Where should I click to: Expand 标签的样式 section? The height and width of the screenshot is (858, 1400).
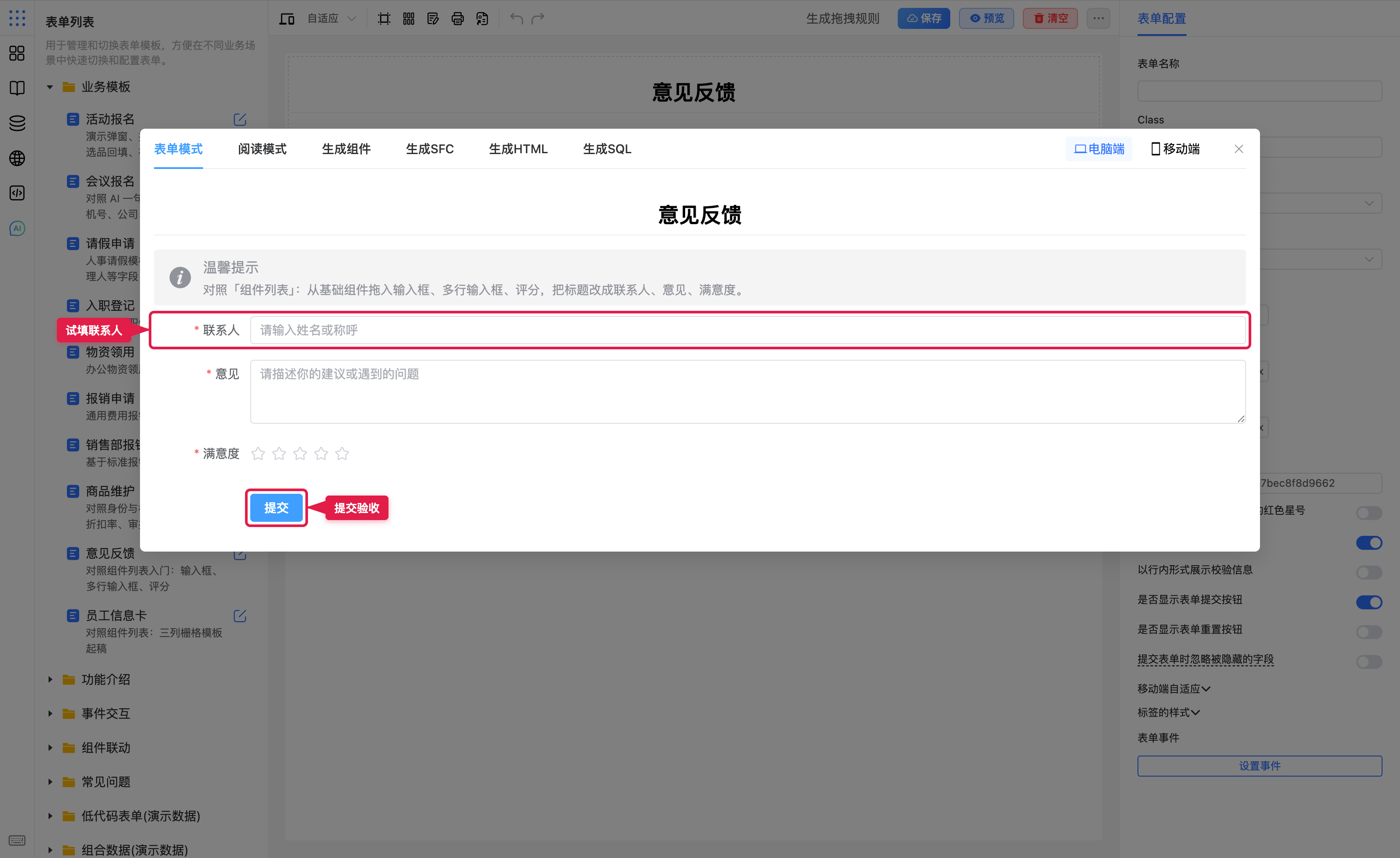pos(1168,712)
